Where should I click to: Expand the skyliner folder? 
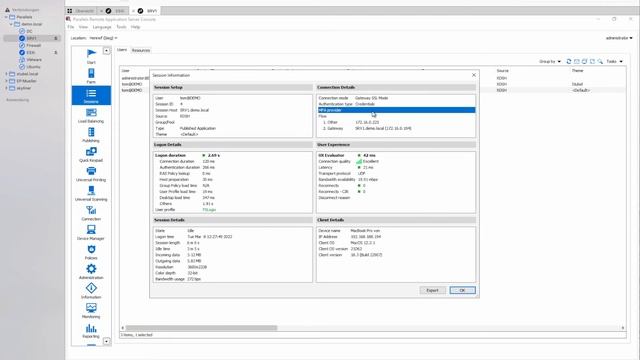click(7, 88)
